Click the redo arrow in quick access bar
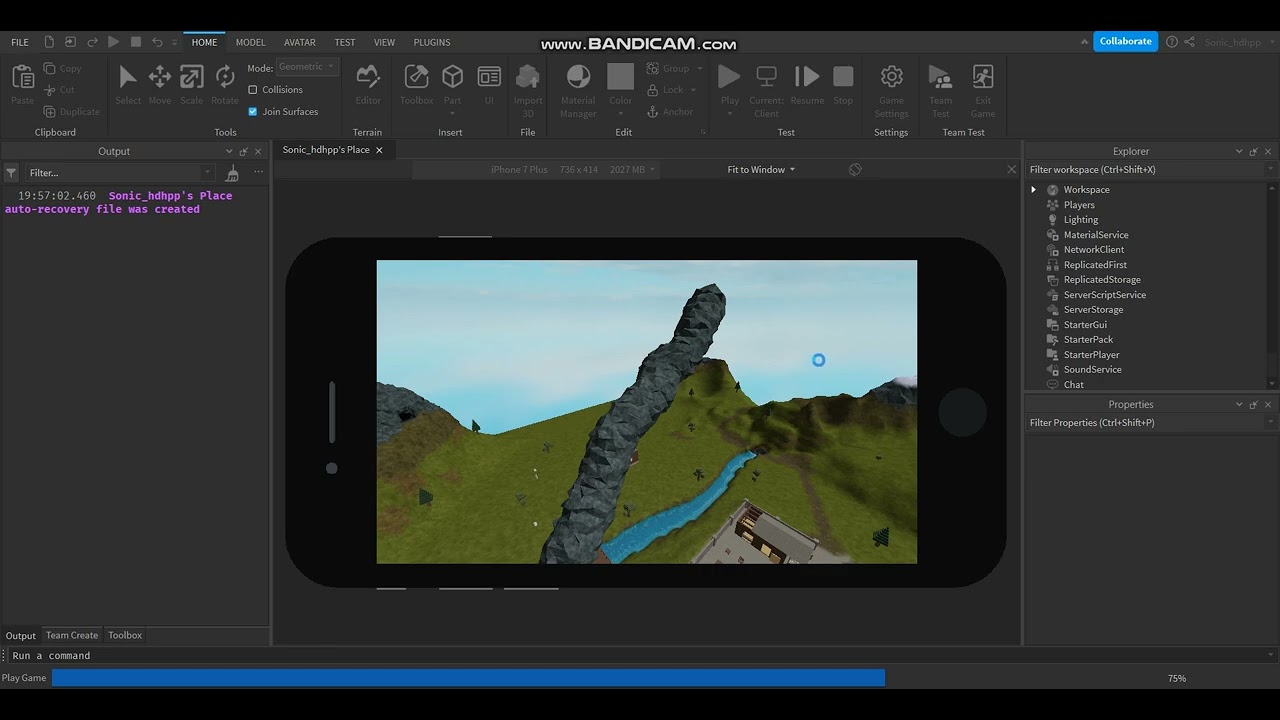 click(x=92, y=42)
